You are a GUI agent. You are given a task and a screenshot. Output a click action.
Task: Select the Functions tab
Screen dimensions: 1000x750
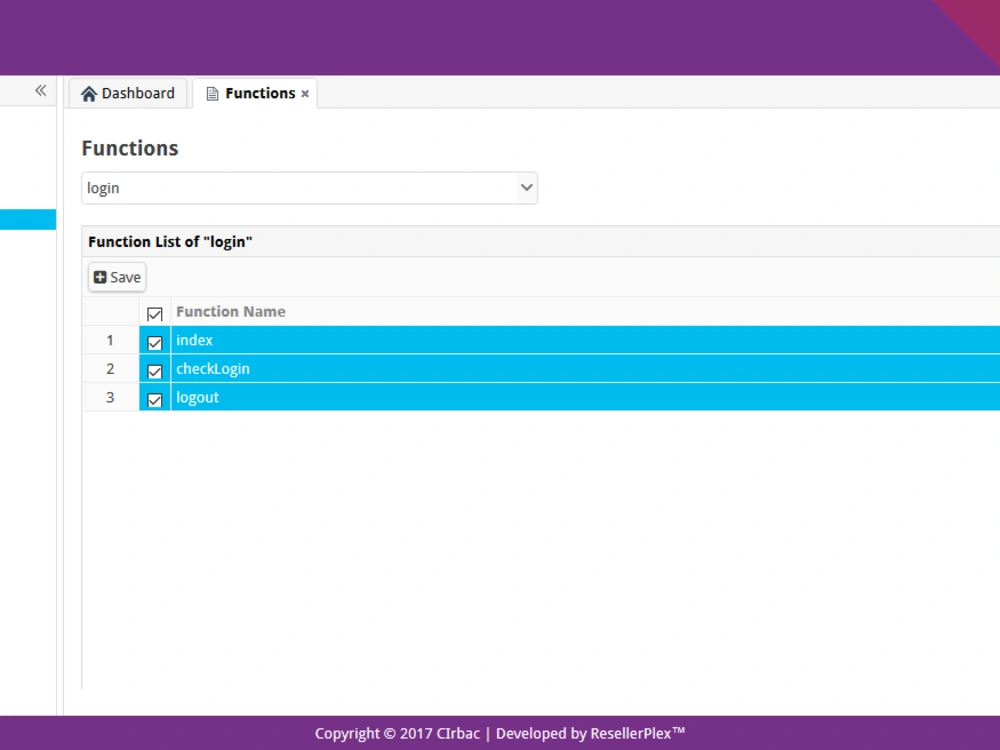(255, 93)
